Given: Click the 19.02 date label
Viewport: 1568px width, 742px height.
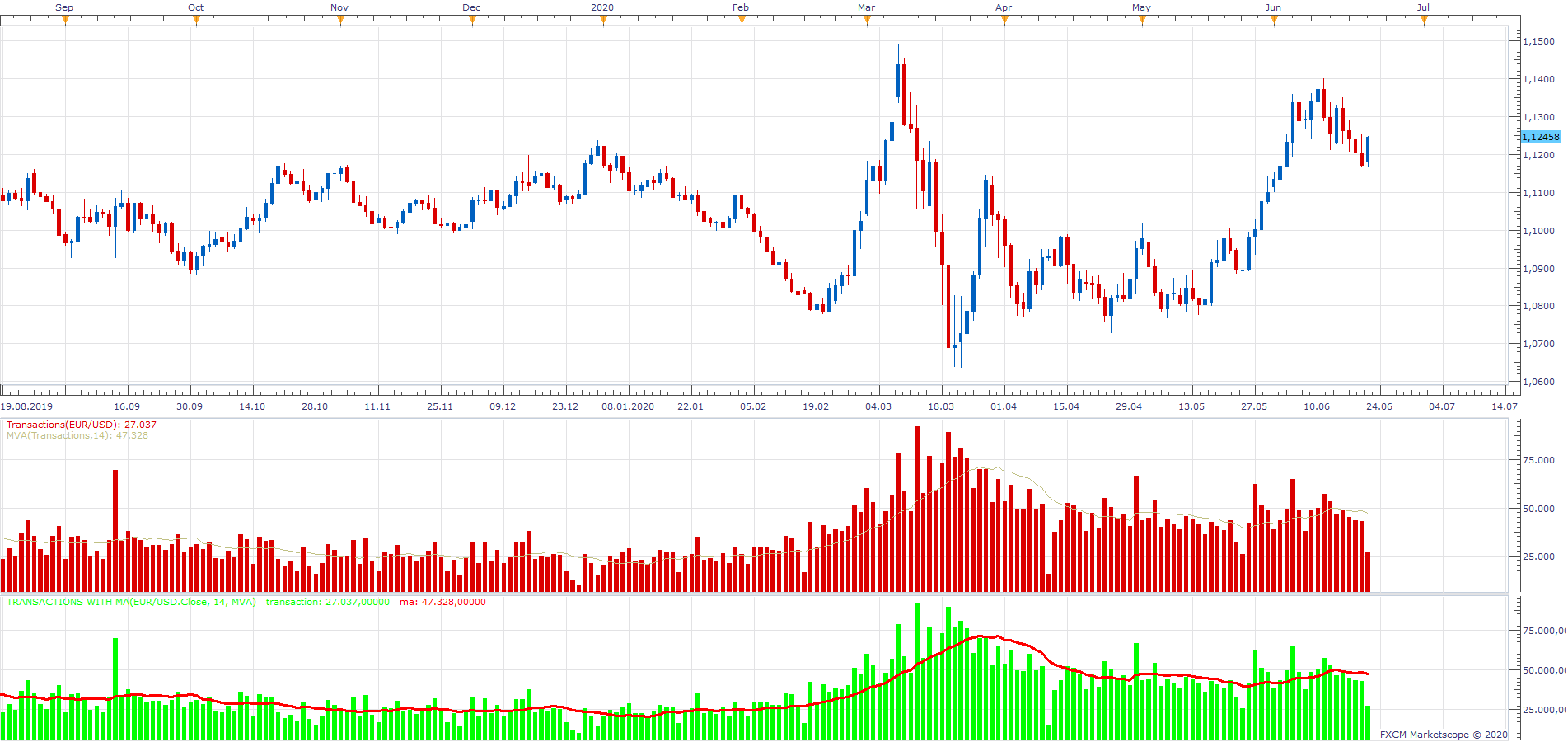Looking at the screenshot, I should click(816, 406).
